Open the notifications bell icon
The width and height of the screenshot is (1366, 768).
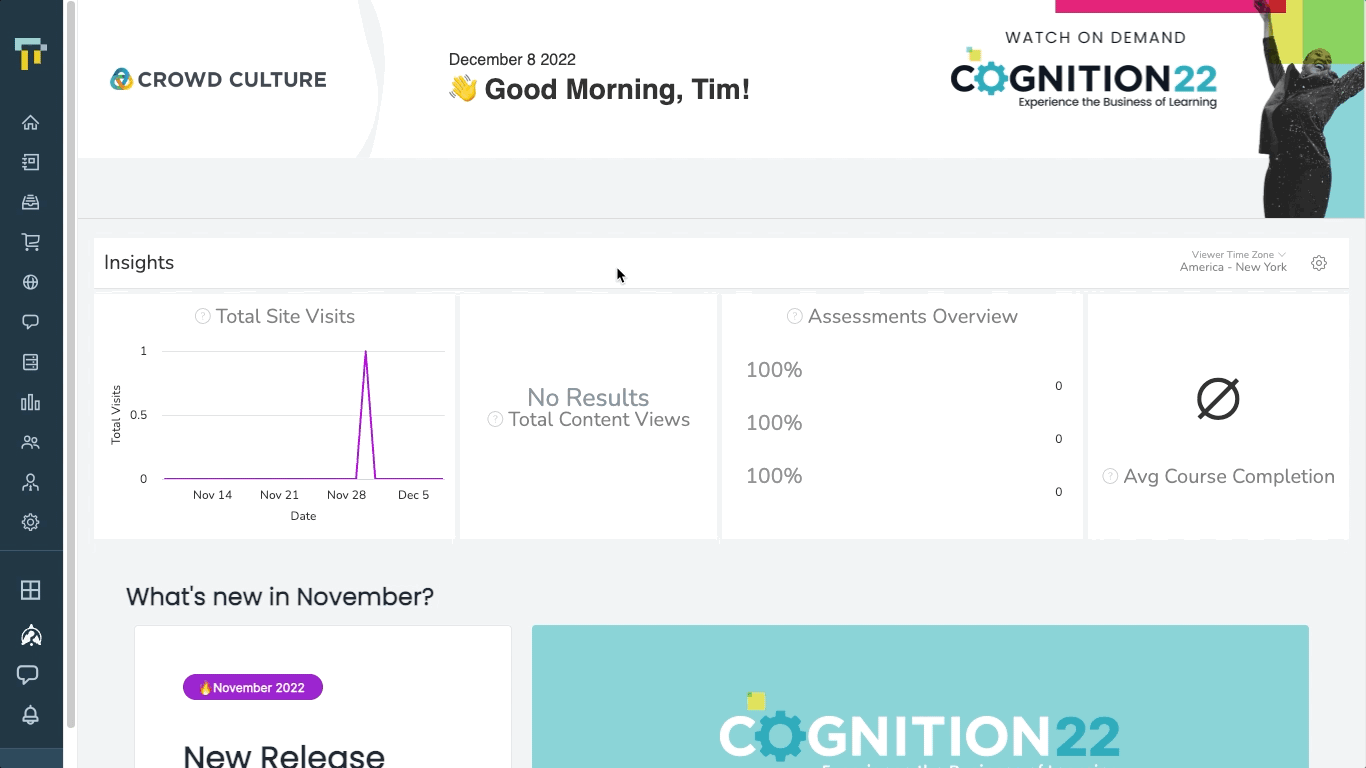(30, 715)
